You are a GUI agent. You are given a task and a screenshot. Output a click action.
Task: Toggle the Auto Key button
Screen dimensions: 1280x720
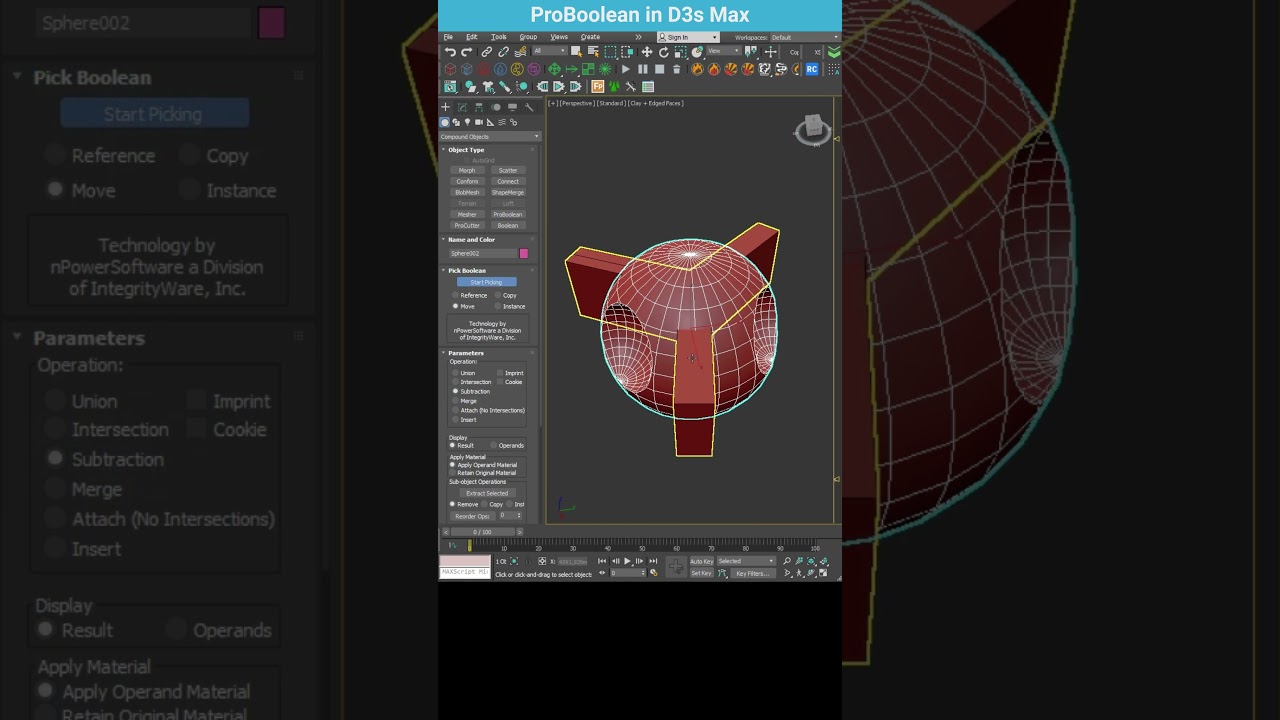[x=701, y=561]
